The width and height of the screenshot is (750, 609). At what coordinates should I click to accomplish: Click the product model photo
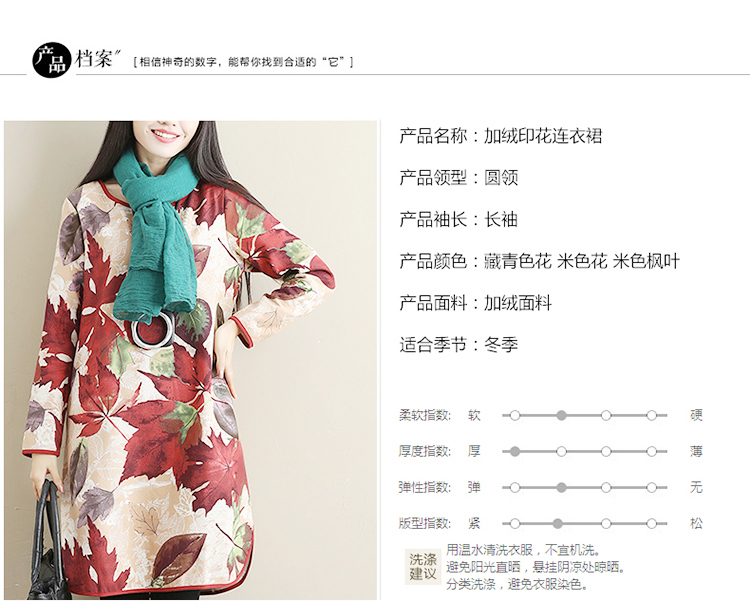pyautogui.click(x=190, y=360)
